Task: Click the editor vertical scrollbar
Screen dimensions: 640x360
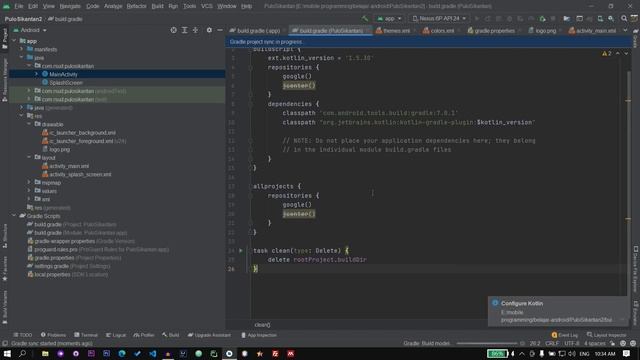Action: pos(628,184)
